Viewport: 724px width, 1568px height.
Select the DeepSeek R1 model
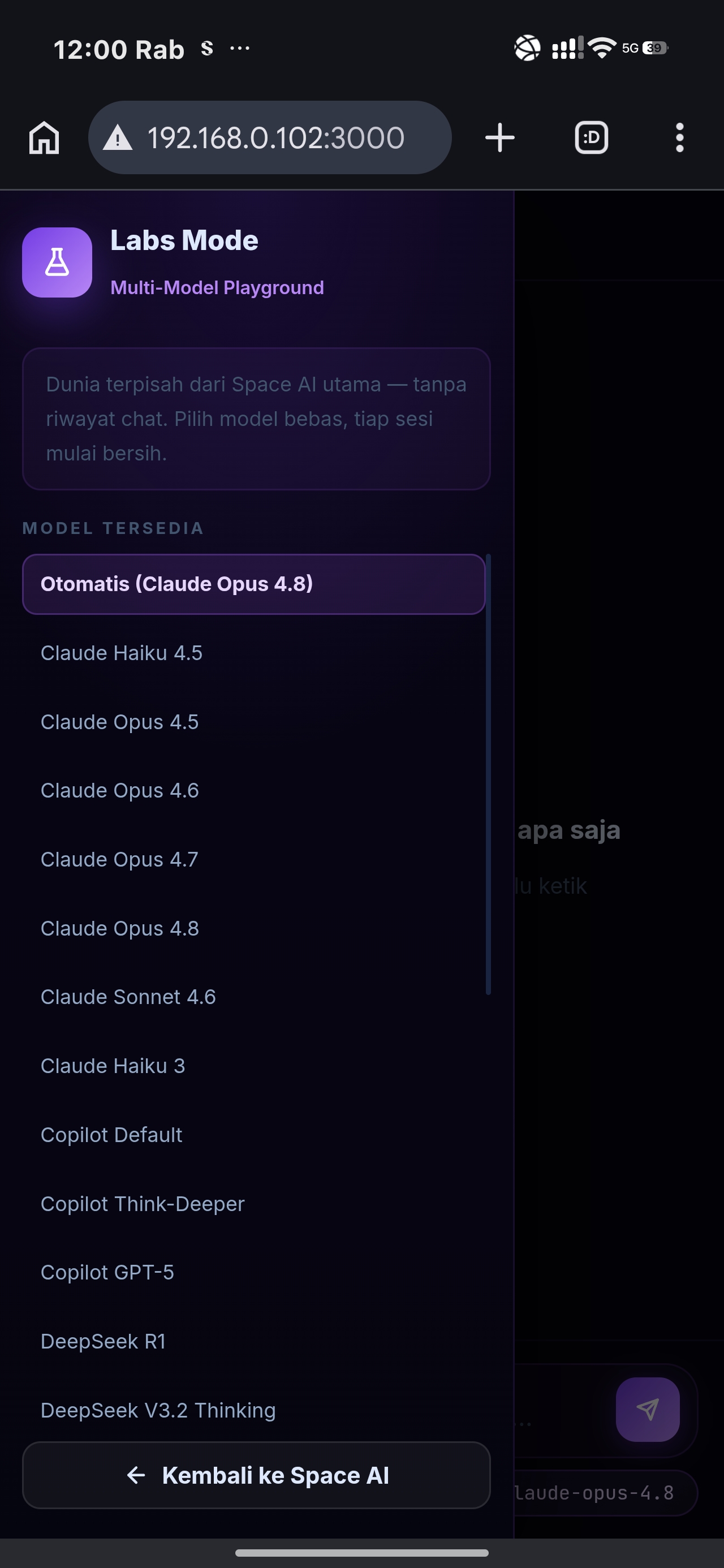coord(253,1342)
